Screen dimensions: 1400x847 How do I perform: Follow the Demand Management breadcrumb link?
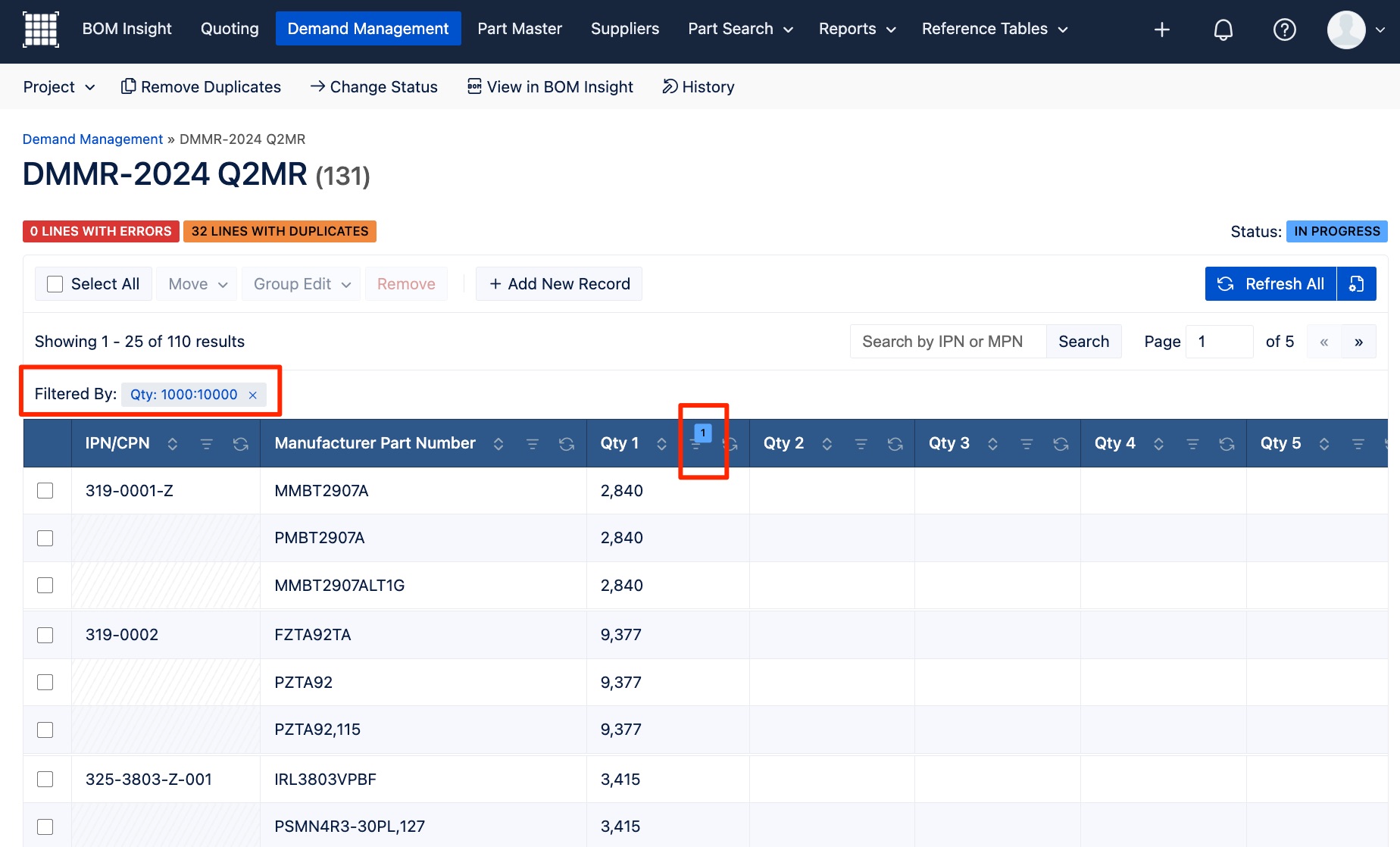[92, 139]
